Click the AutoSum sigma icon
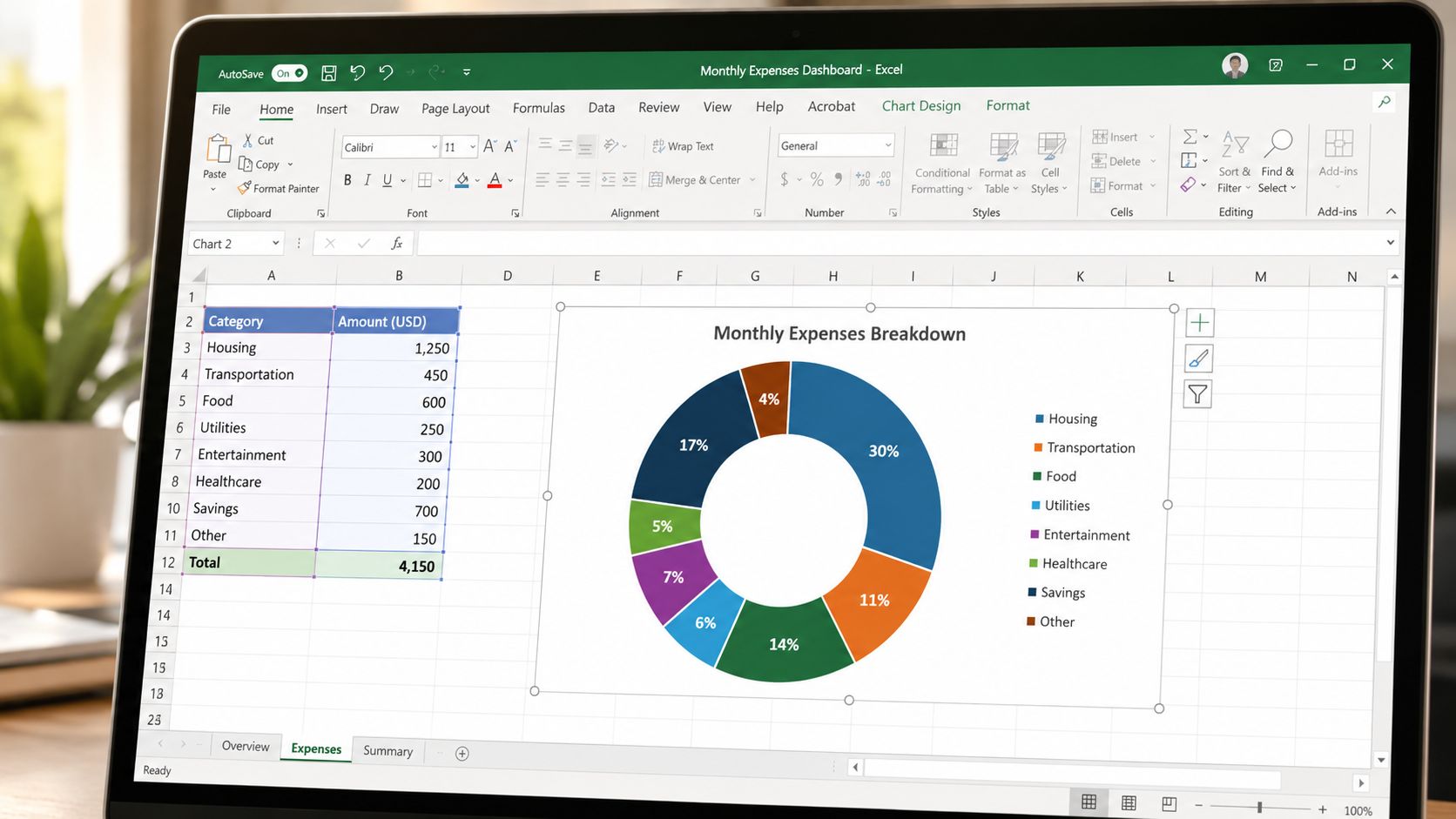This screenshot has height=819, width=1456. (1190, 136)
